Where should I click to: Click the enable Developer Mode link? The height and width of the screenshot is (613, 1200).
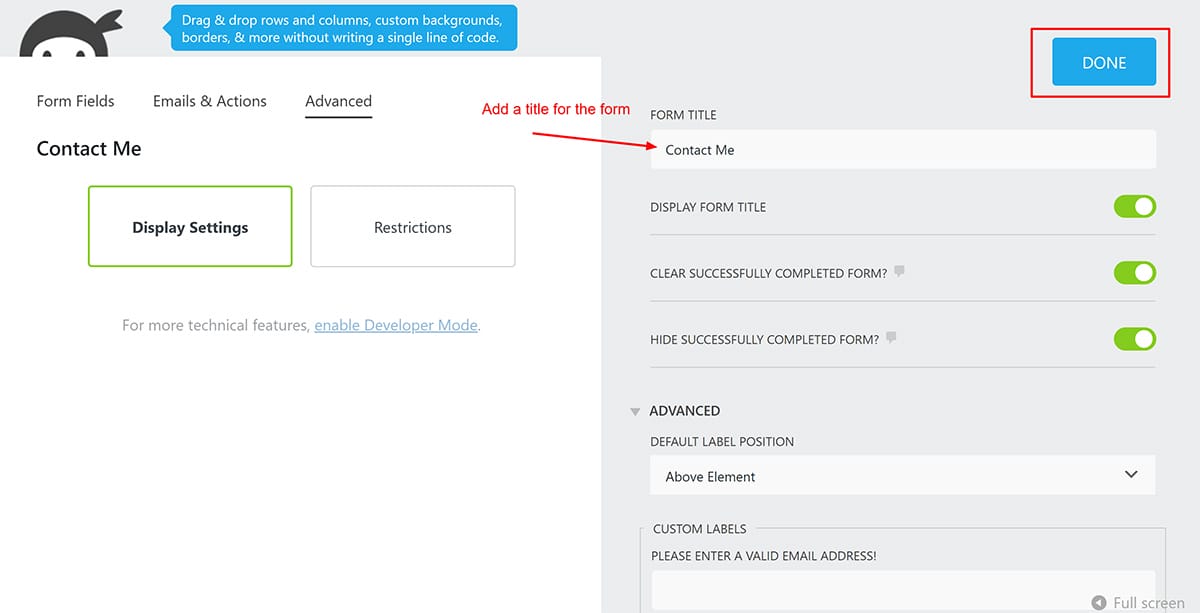396,325
